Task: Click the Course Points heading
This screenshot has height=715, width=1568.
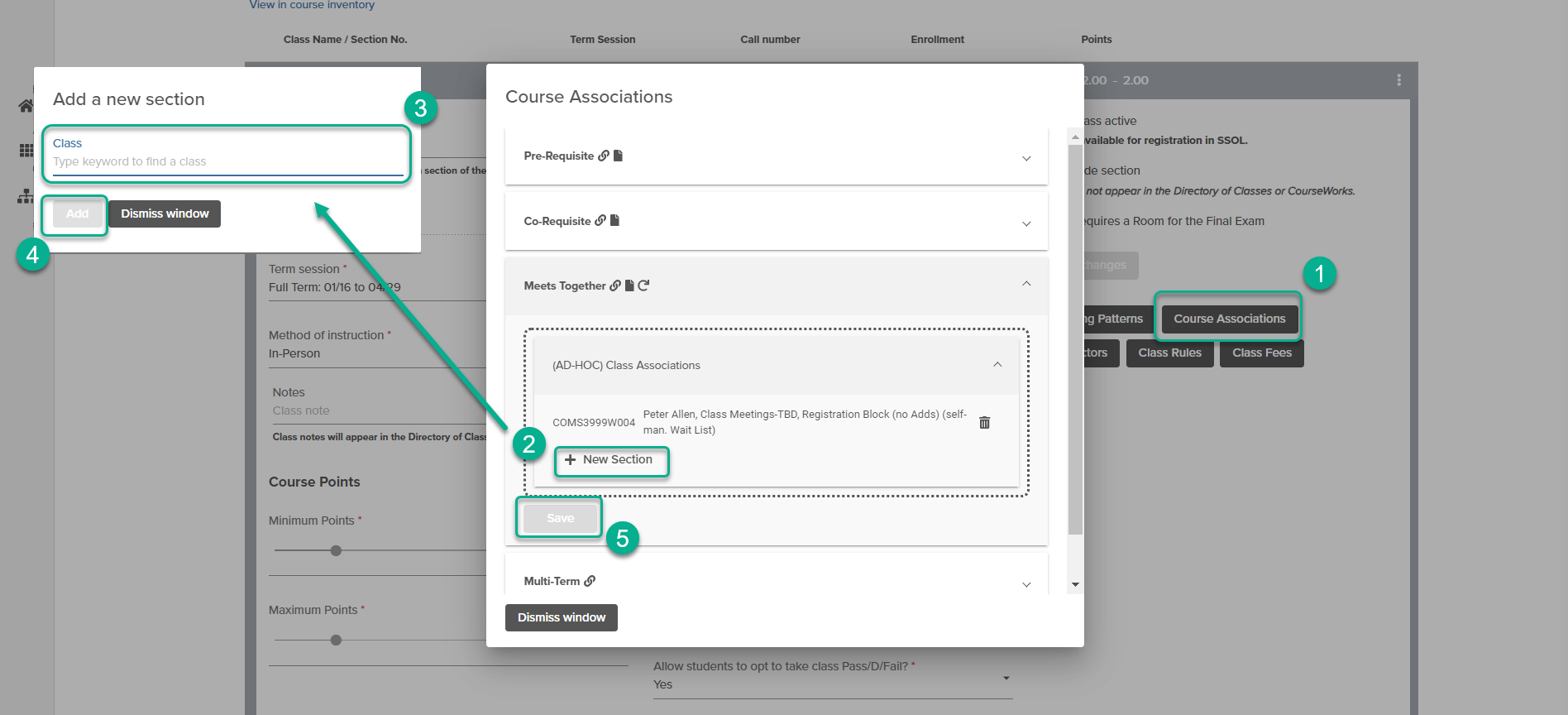Action: tap(314, 482)
